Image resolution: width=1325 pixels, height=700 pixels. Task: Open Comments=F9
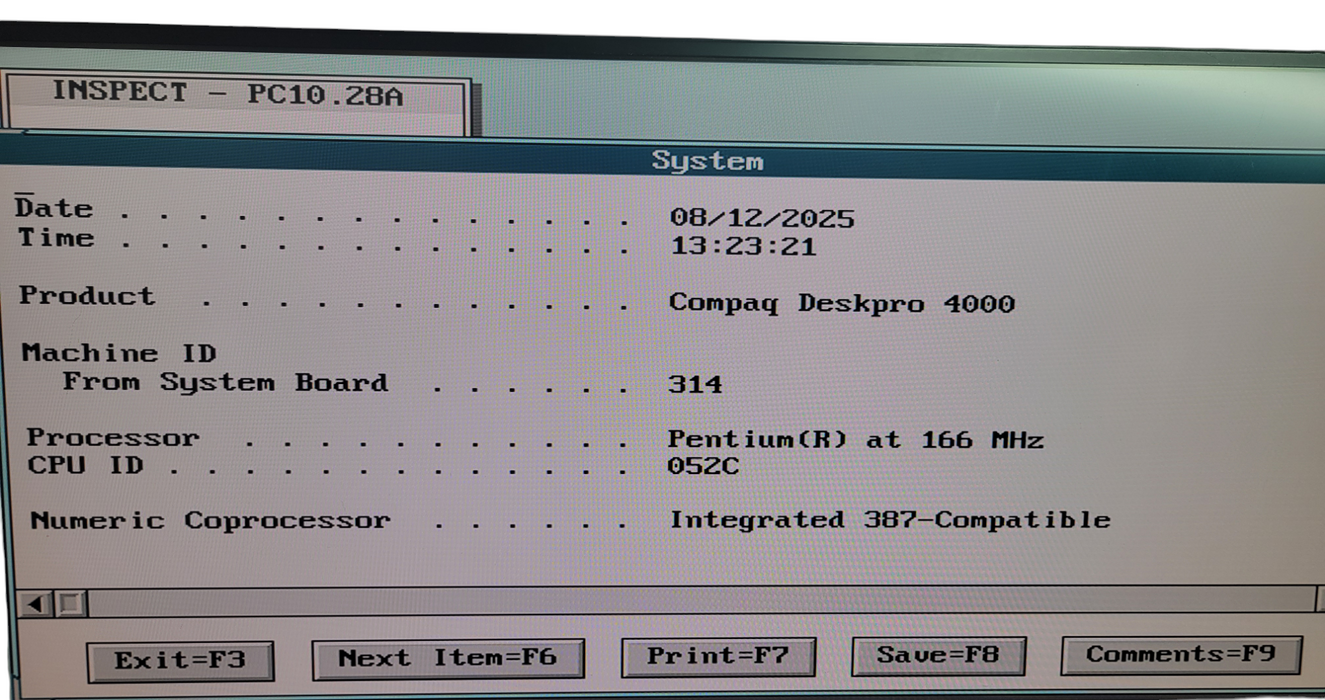point(1181,654)
